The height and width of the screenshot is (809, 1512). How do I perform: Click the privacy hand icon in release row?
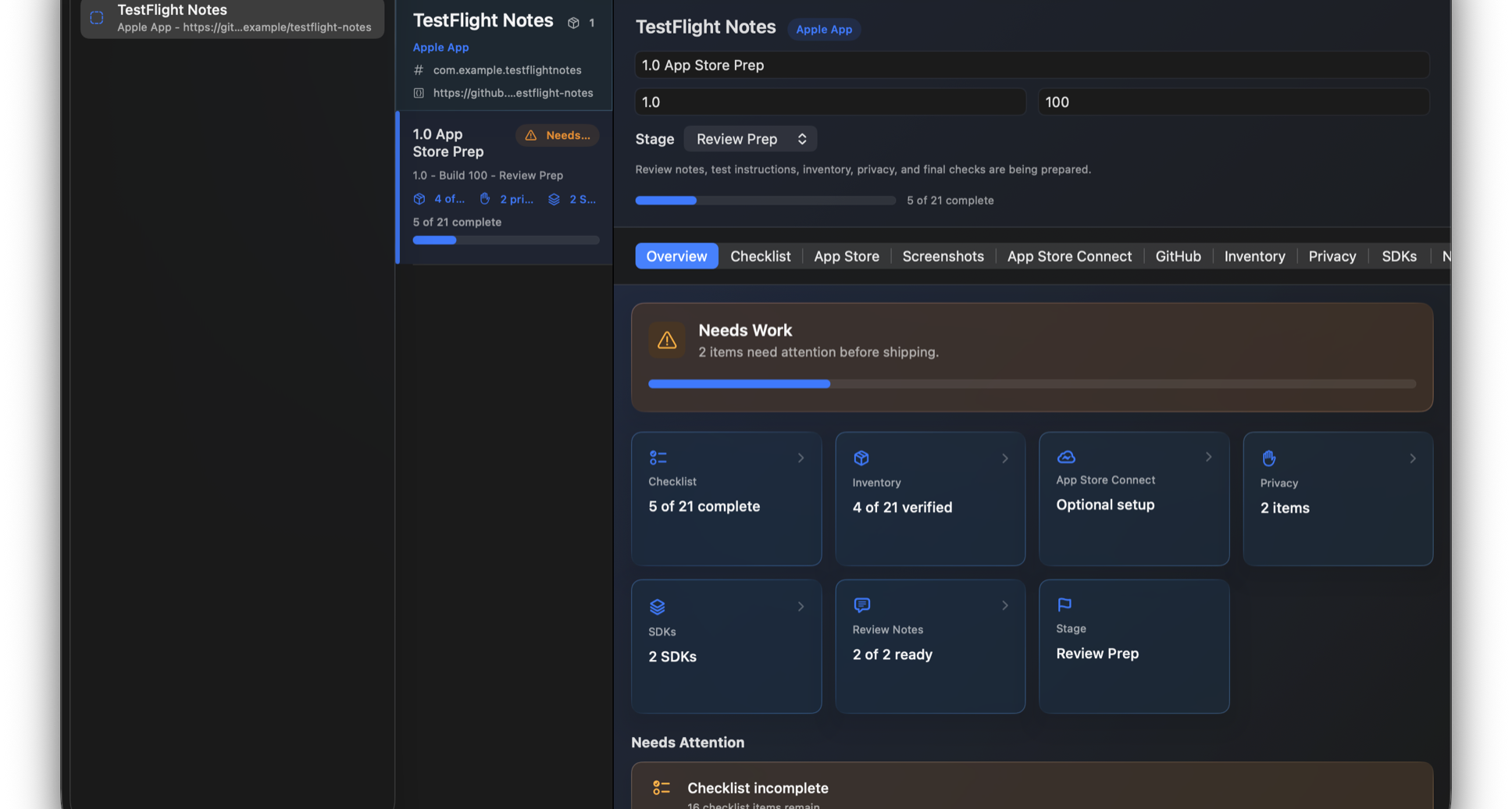point(485,199)
